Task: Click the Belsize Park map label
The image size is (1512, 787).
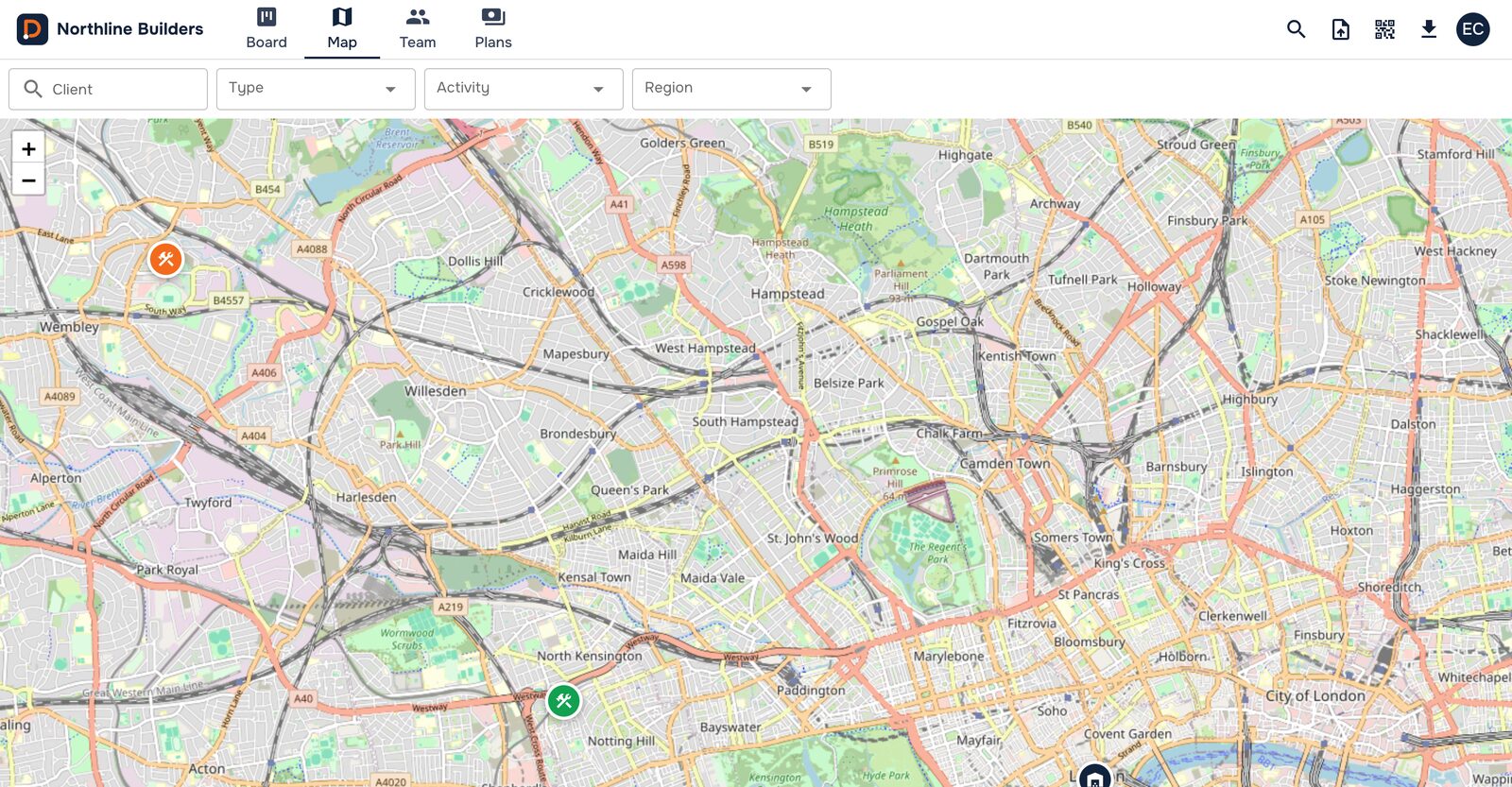Action: click(849, 384)
